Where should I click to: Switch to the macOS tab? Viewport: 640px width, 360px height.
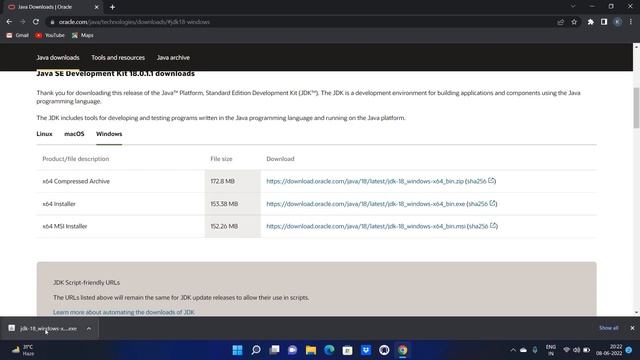(74, 134)
